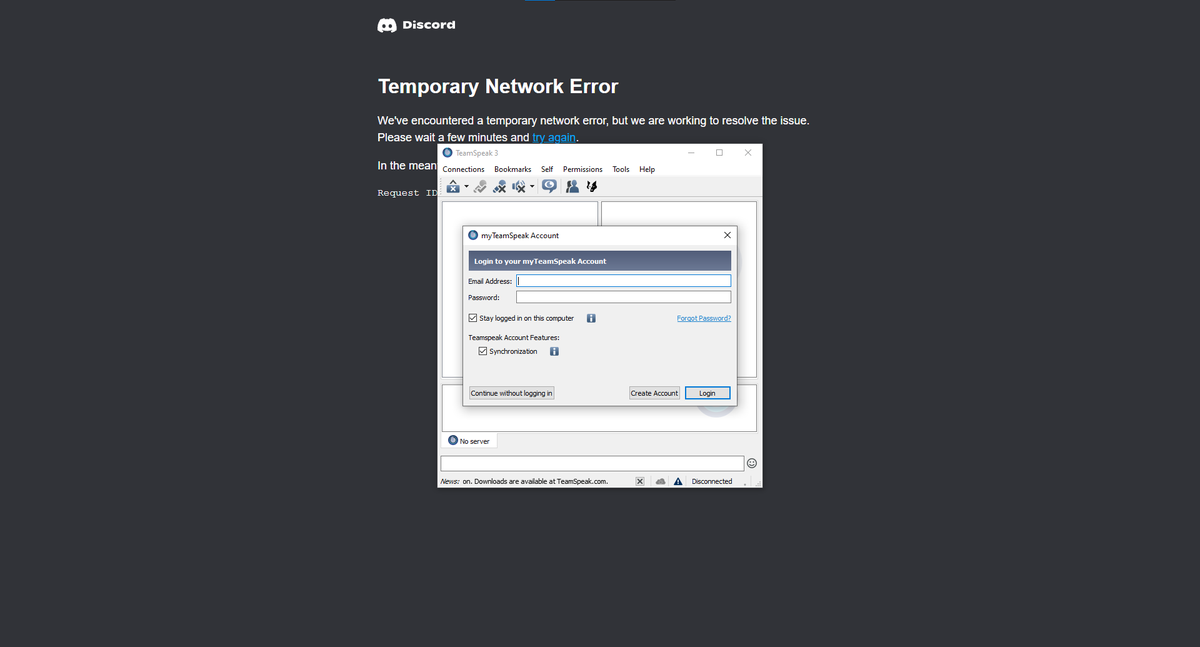Open the Forgot Password? link
1200x647 pixels.
click(704, 318)
